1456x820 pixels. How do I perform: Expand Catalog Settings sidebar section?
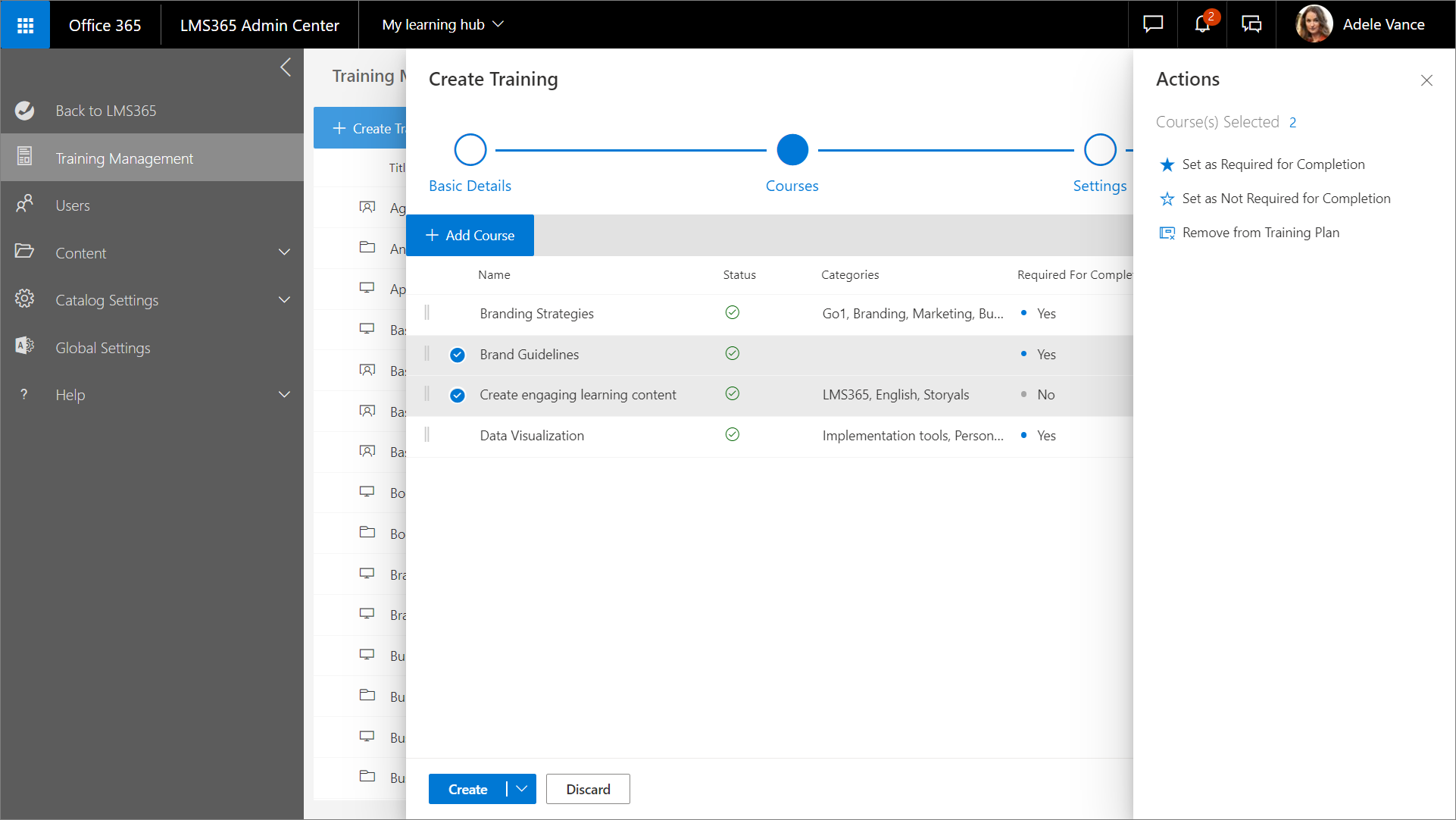pyautogui.click(x=284, y=300)
